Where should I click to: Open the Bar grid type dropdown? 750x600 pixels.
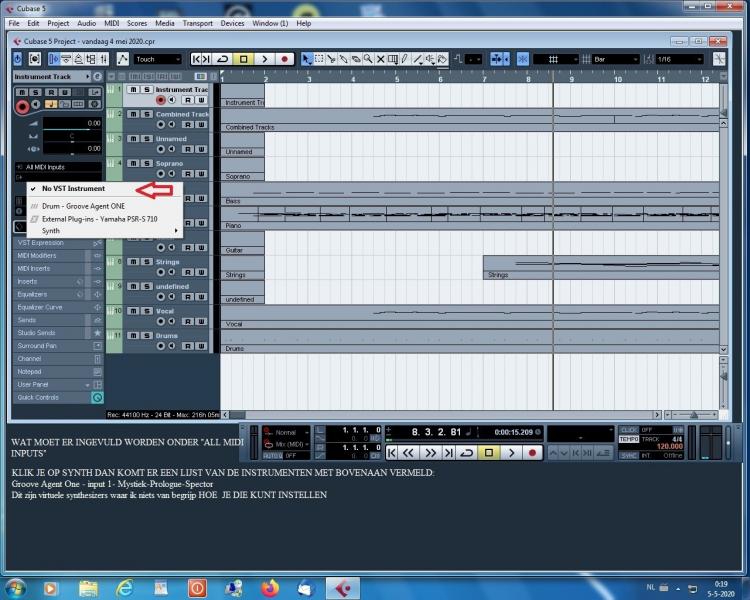[615, 59]
